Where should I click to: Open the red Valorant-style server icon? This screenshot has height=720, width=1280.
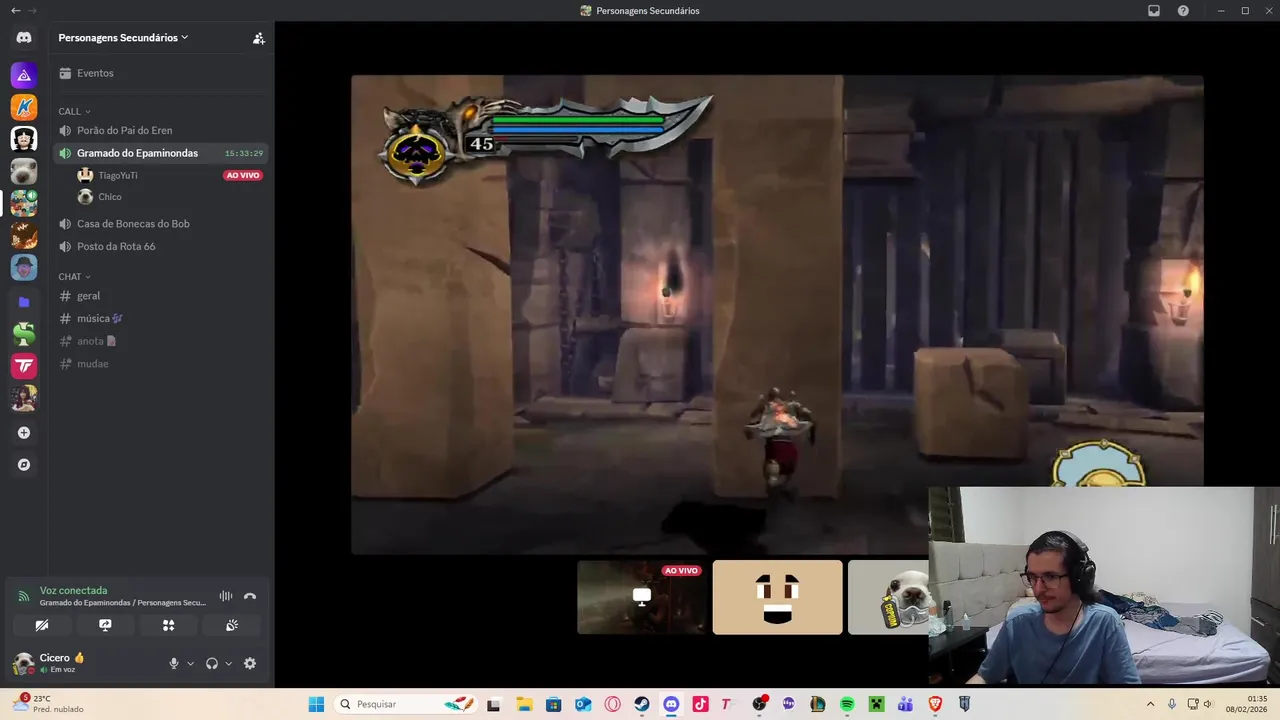(x=24, y=366)
